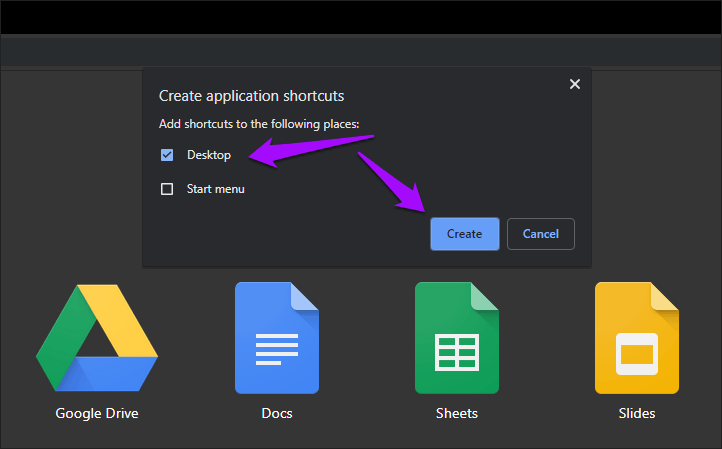Click the "Desktop" option label

pyautogui.click(x=209, y=155)
